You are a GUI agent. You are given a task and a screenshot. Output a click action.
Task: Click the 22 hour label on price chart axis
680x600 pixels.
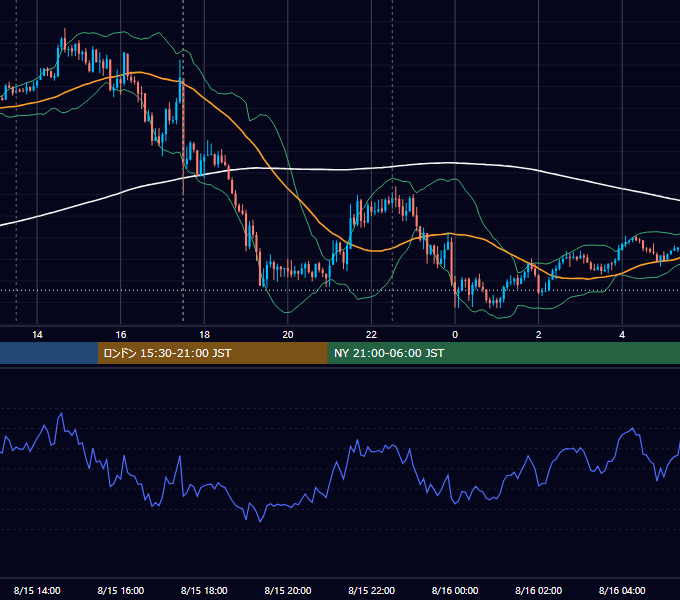pos(371,335)
